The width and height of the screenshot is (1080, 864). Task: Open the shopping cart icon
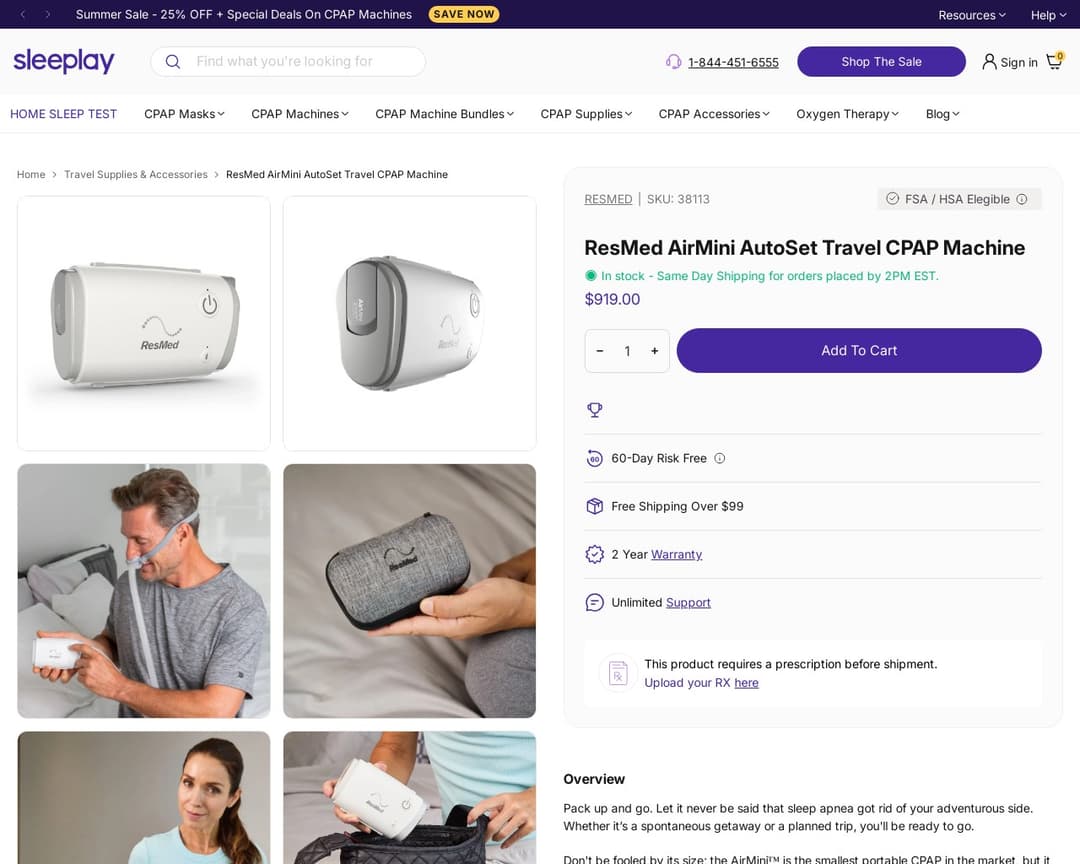[x=1054, y=61]
